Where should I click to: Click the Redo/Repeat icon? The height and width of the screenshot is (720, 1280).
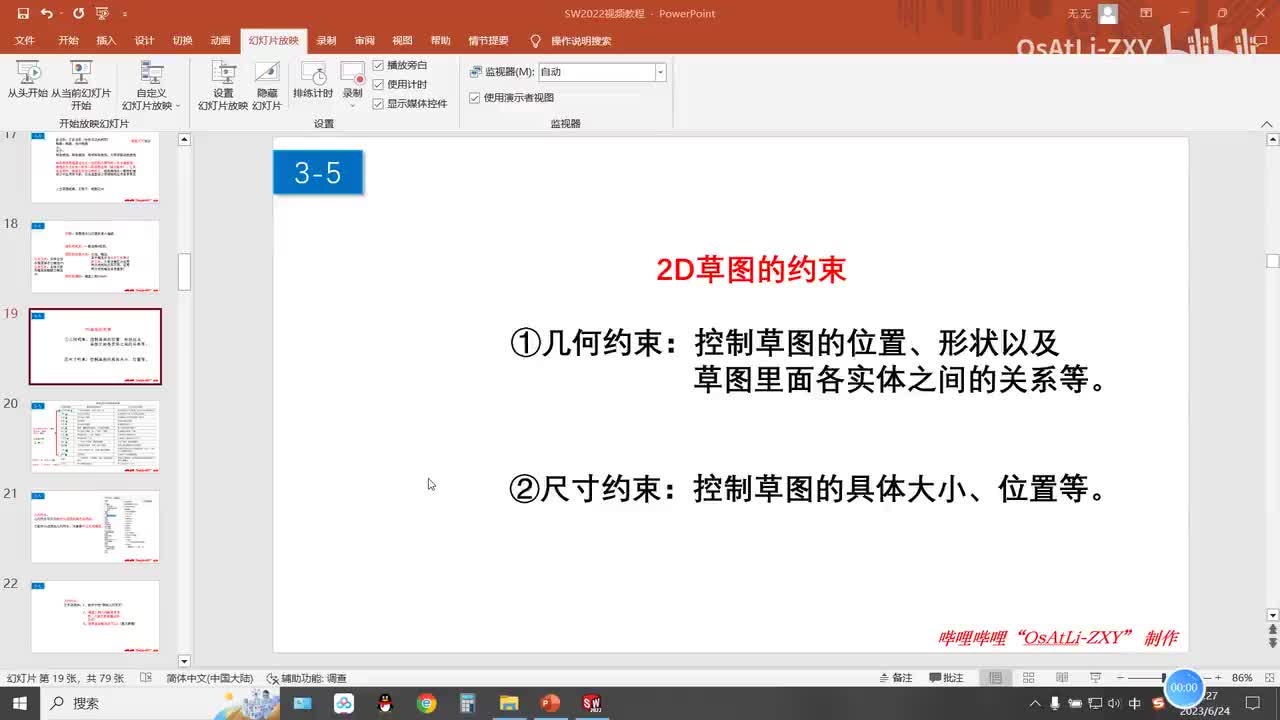click(x=78, y=14)
